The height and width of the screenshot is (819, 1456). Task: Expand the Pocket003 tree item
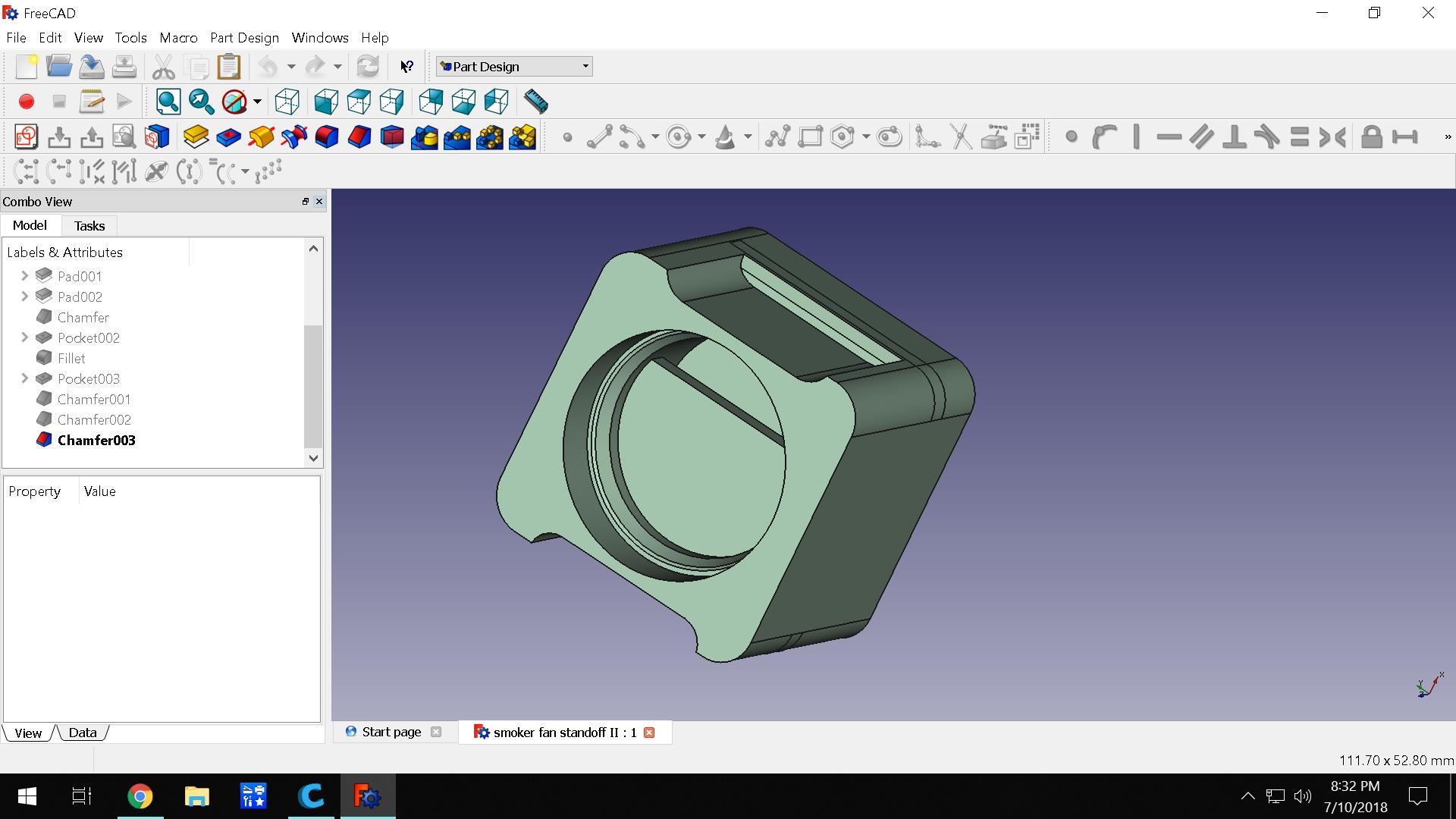point(24,378)
